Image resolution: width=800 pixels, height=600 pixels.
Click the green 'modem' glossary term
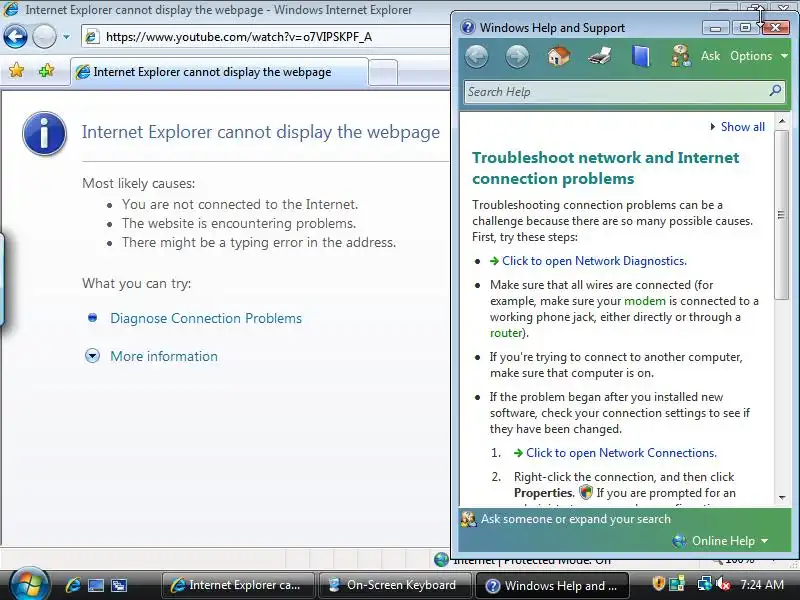(645, 301)
